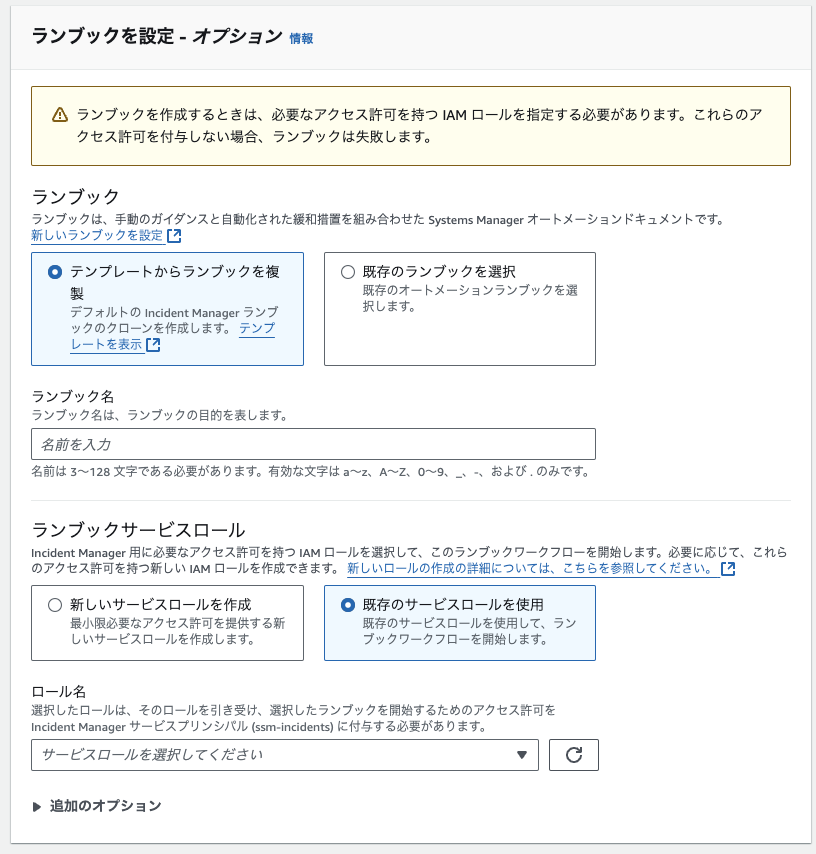The width and height of the screenshot is (816, 854).
Task: Click the 追加のオプション triangle icon
Action: 36,807
